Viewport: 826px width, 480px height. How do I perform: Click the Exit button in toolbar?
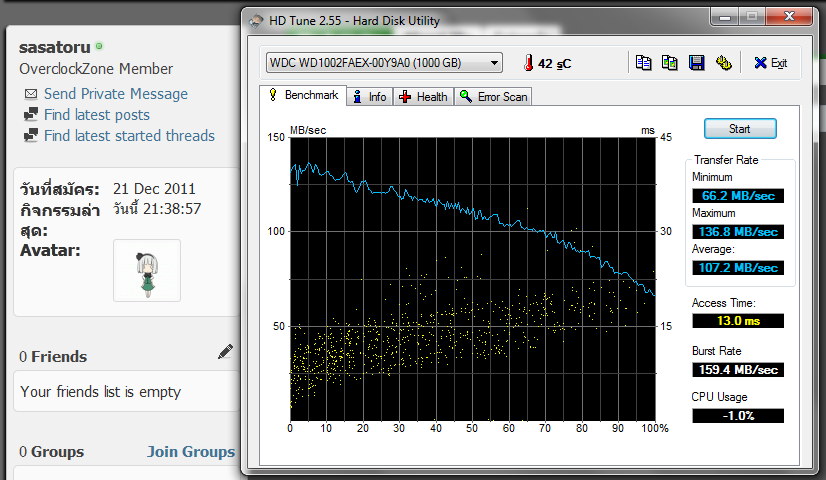(x=770, y=63)
